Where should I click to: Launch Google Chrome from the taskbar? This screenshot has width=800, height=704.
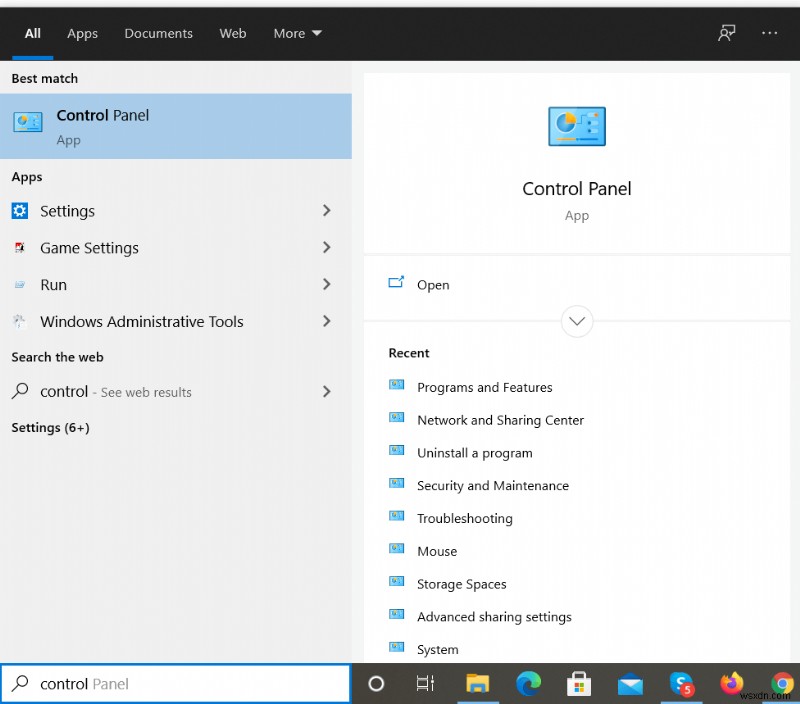coord(784,684)
